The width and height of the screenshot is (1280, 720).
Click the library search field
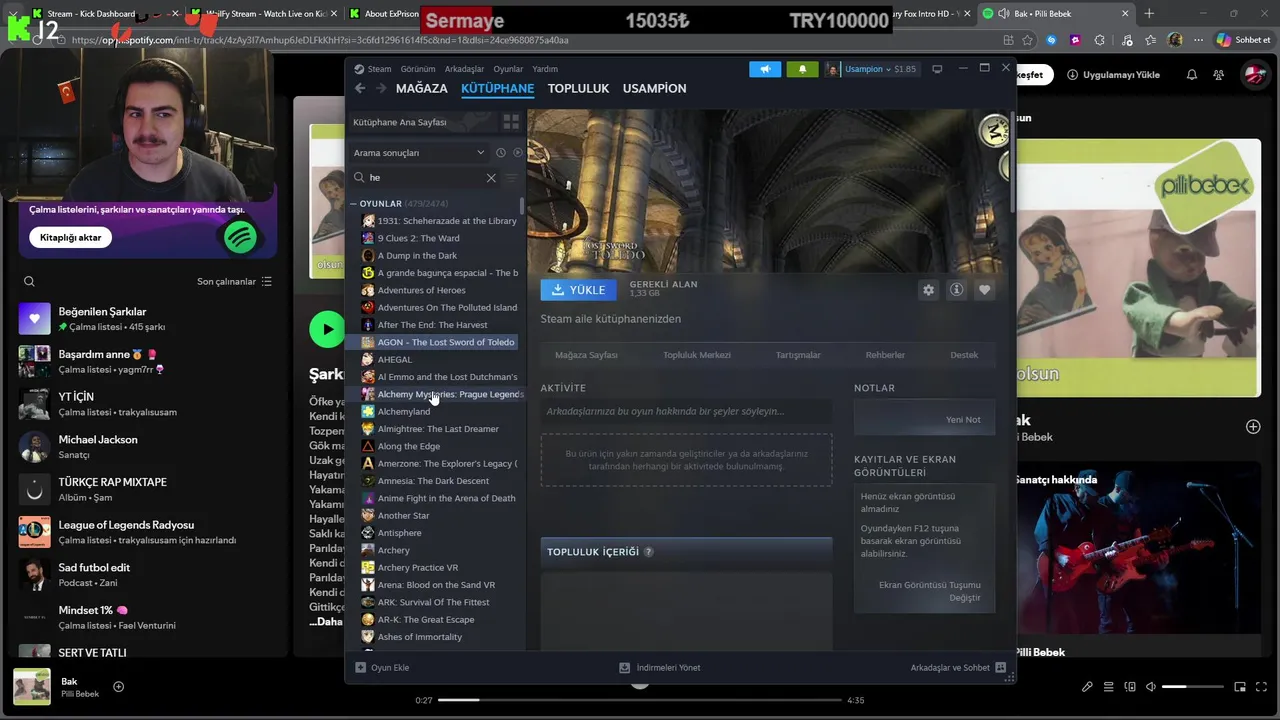pos(425,177)
